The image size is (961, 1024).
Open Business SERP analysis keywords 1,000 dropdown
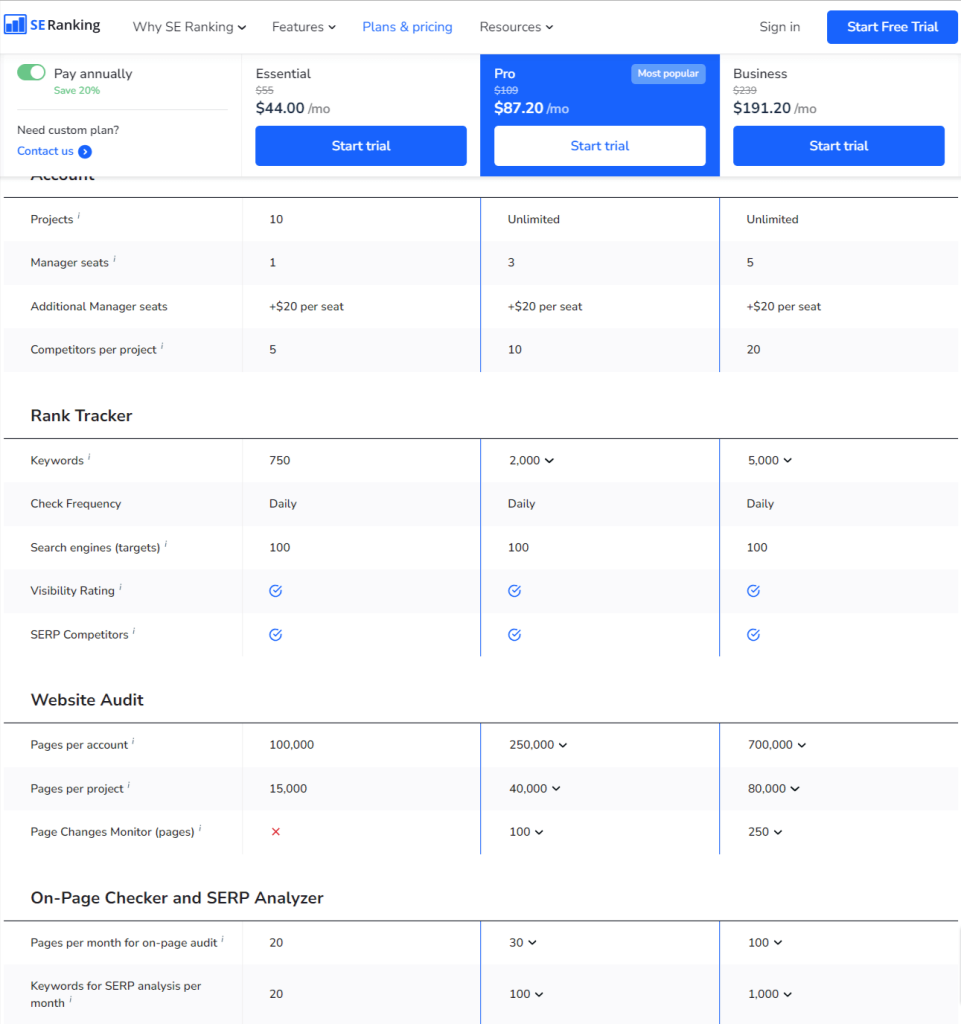pyautogui.click(x=770, y=994)
